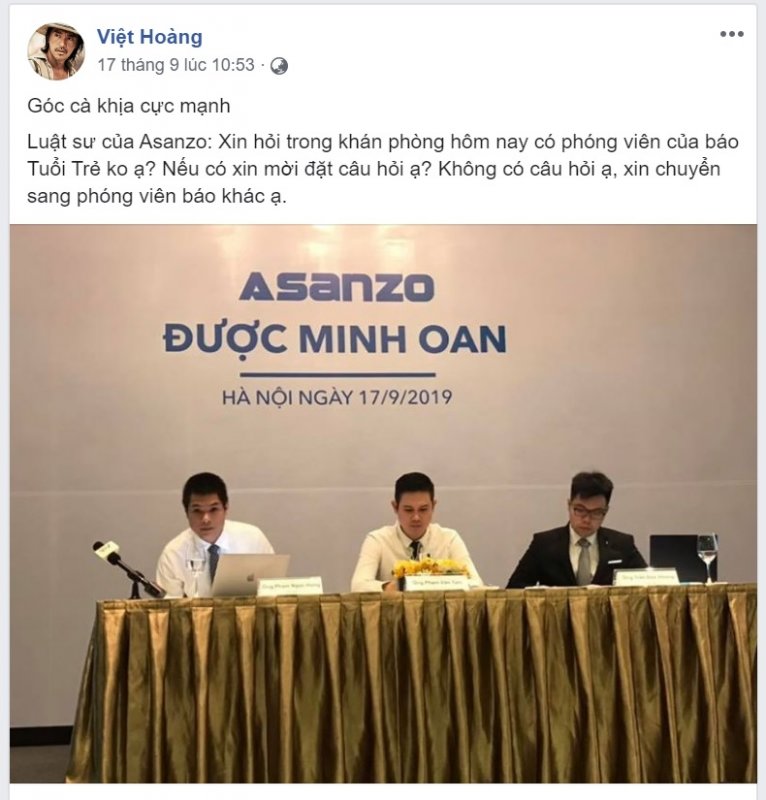This screenshot has height=800, width=766.
Task: Open the three-dot post options menu
Action: [731, 34]
